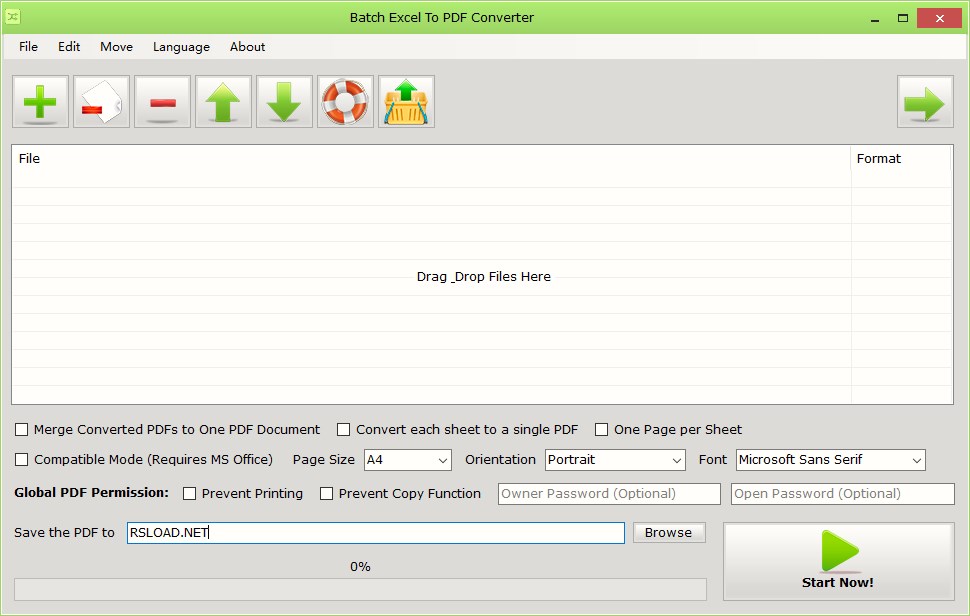Move the selected file down
The height and width of the screenshot is (616, 970).
pos(284,101)
